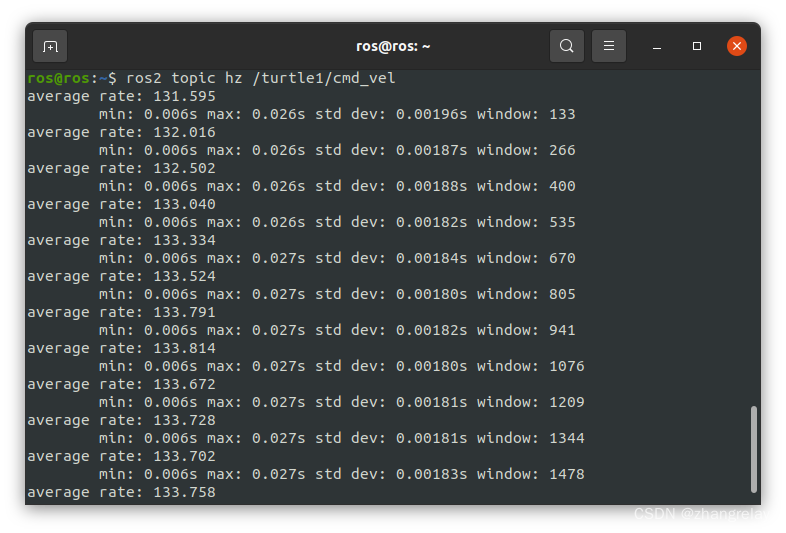Click the line with window: 1209
Screen dimensions: 786x533
pos(341,402)
